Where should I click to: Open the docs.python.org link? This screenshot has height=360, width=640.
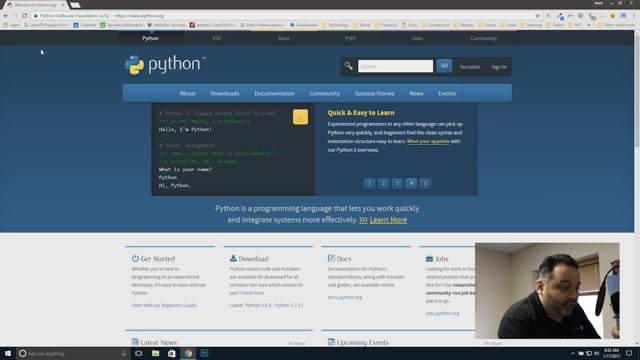[345, 298]
